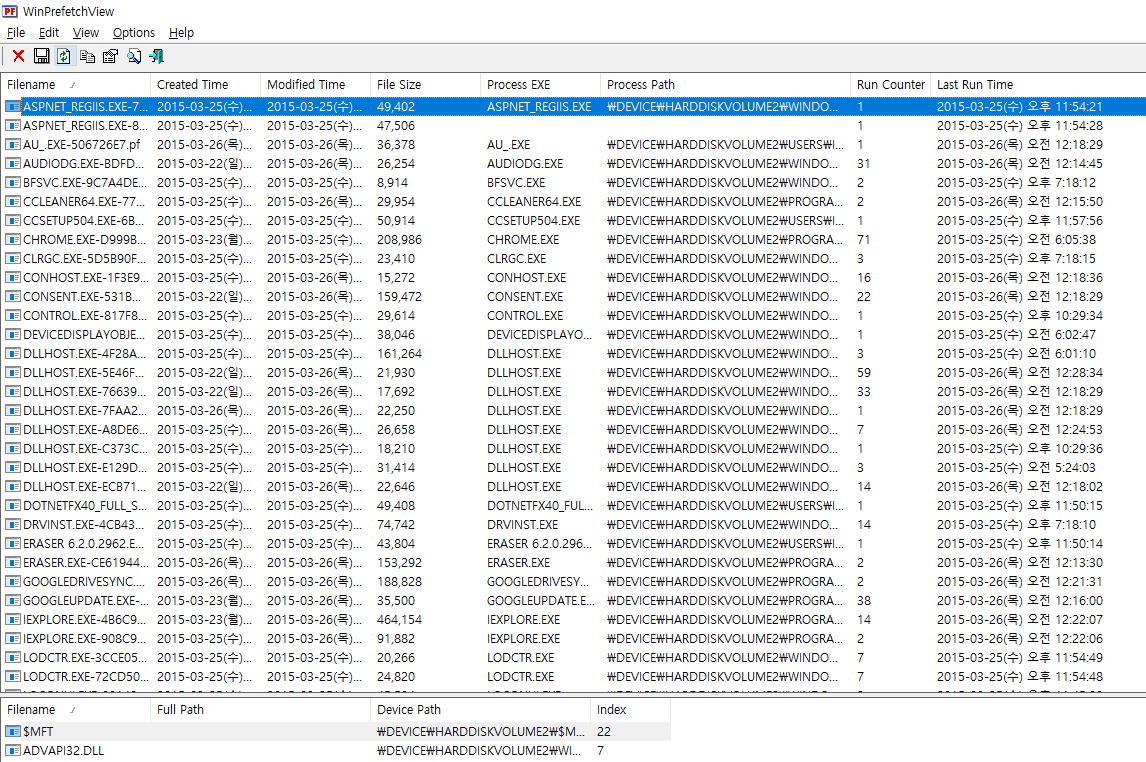
Task: Select the GOOGLEUPDATE.EXE- prefetch filename
Action: tap(86, 601)
